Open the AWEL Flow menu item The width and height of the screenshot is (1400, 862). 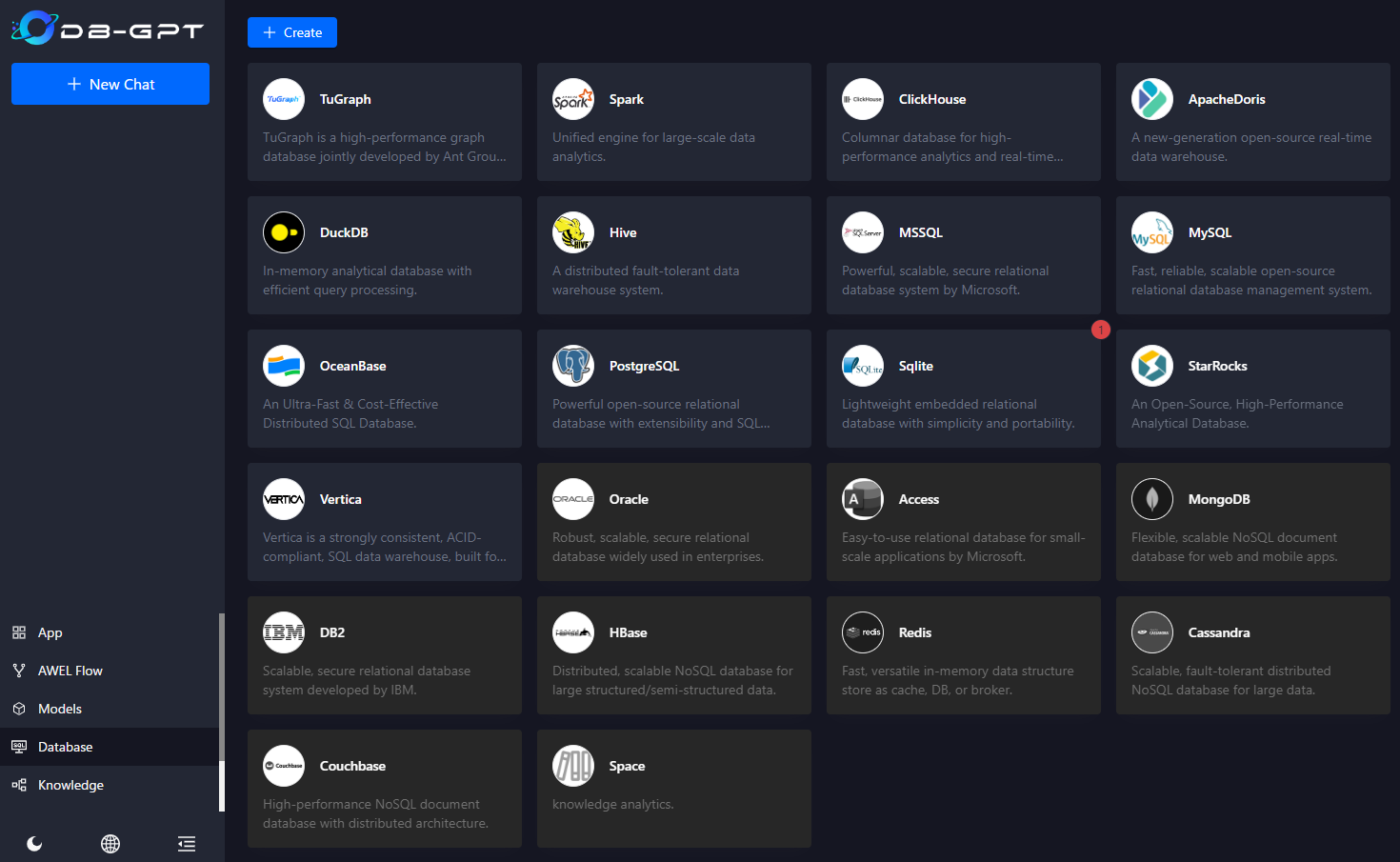[x=110, y=671]
